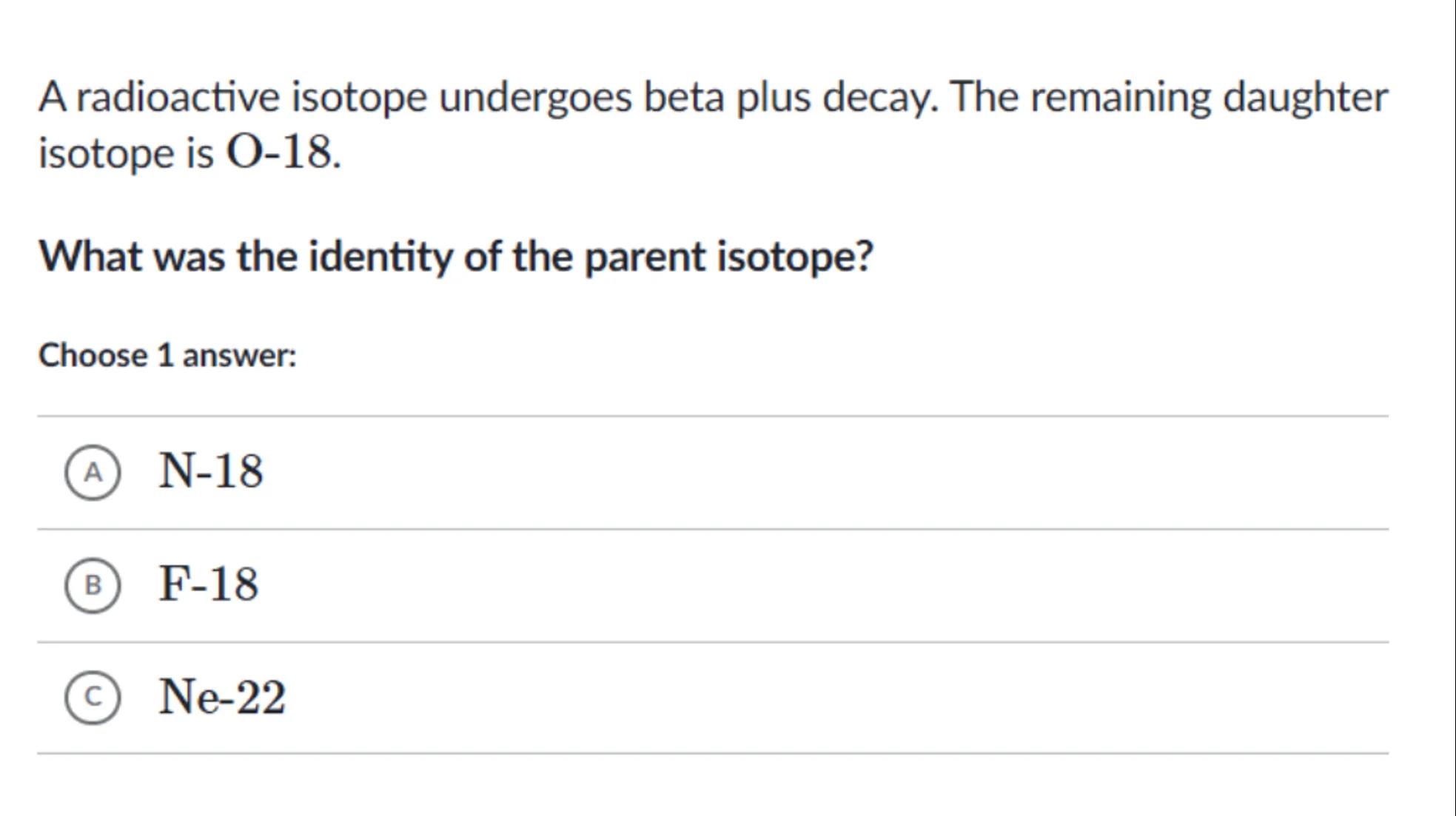Click the bold parent isotope question
The image size is (1456, 816).
456,257
